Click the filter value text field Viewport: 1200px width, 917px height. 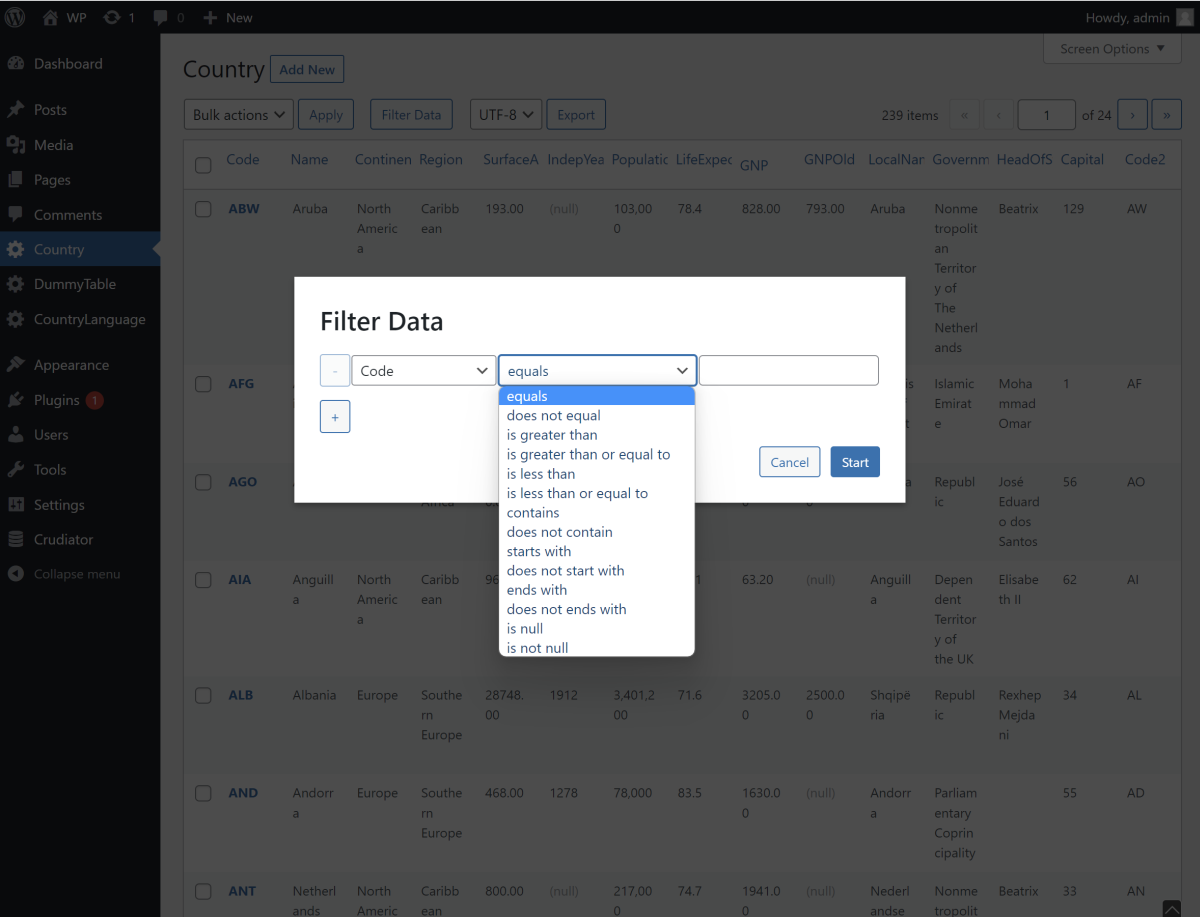tap(789, 370)
